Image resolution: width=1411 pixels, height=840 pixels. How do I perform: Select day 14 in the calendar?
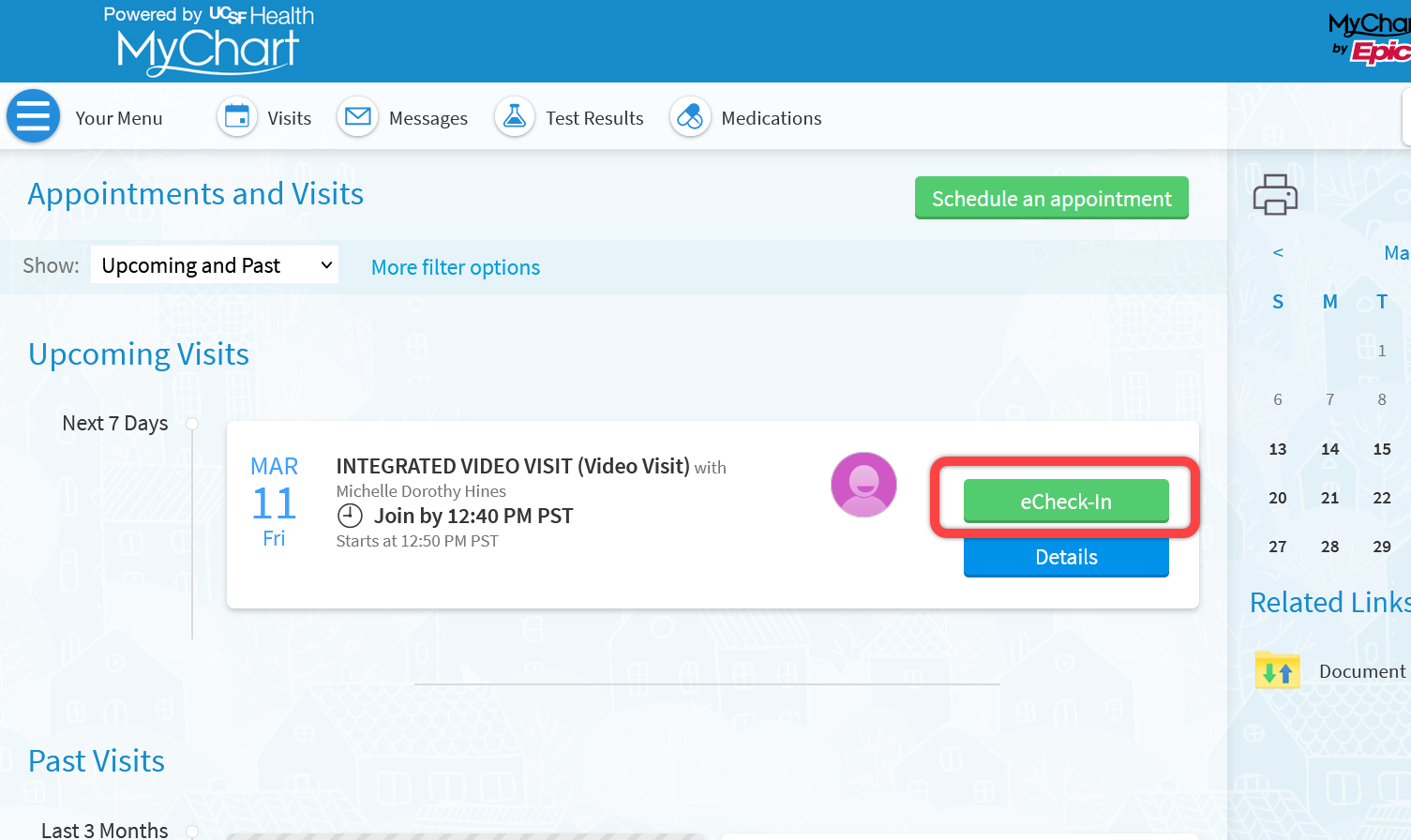[1329, 449]
